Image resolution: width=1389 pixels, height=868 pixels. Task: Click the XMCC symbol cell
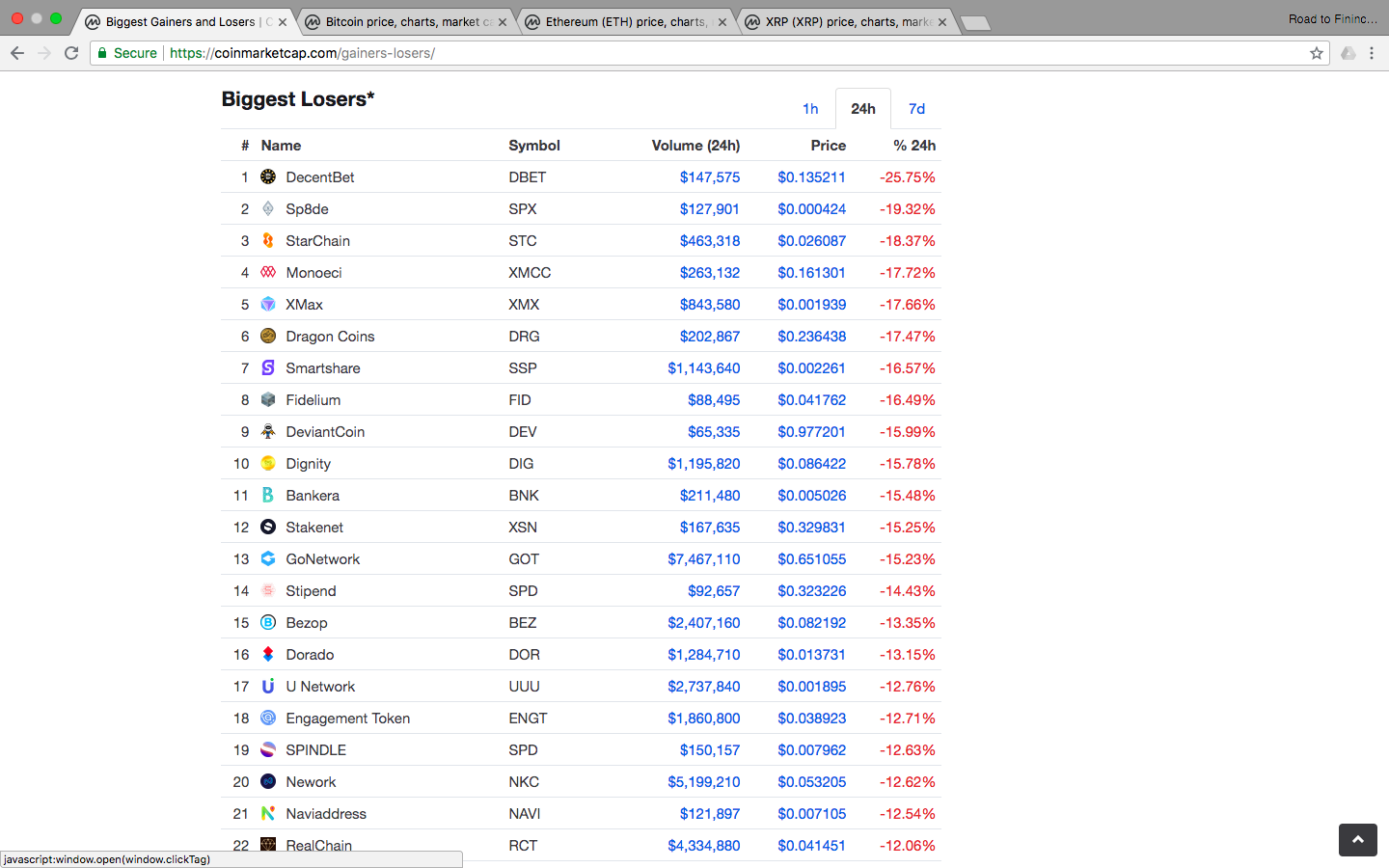(x=530, y=273)
